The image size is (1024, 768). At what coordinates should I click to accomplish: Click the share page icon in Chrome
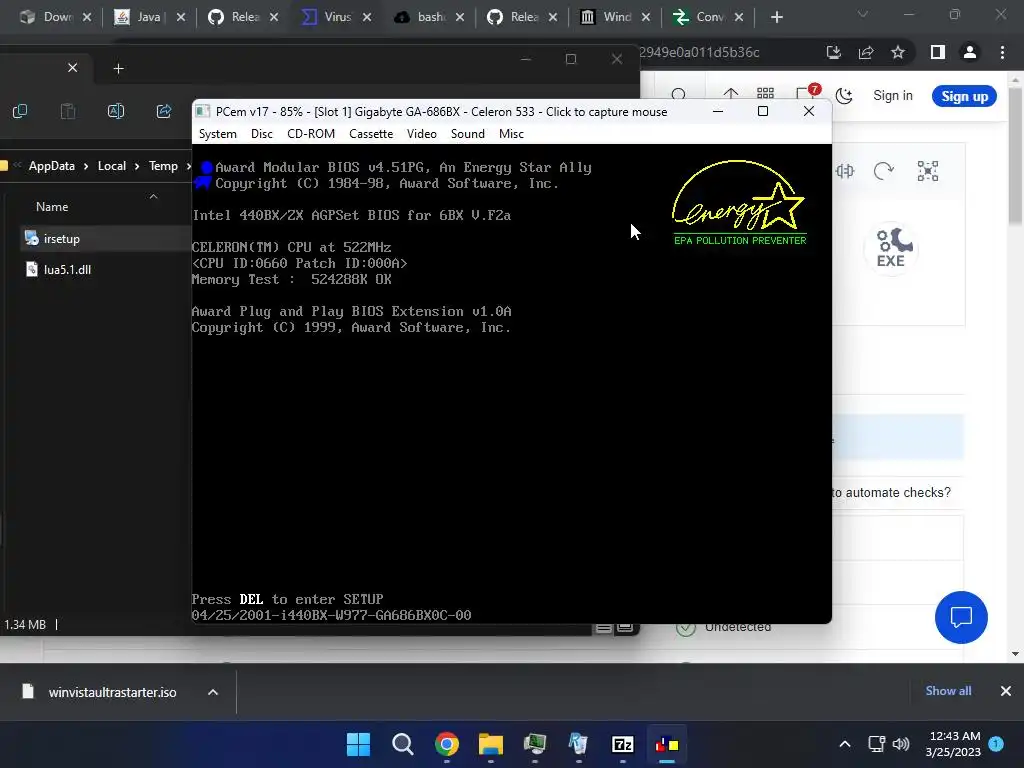click(x=866, y=52)
